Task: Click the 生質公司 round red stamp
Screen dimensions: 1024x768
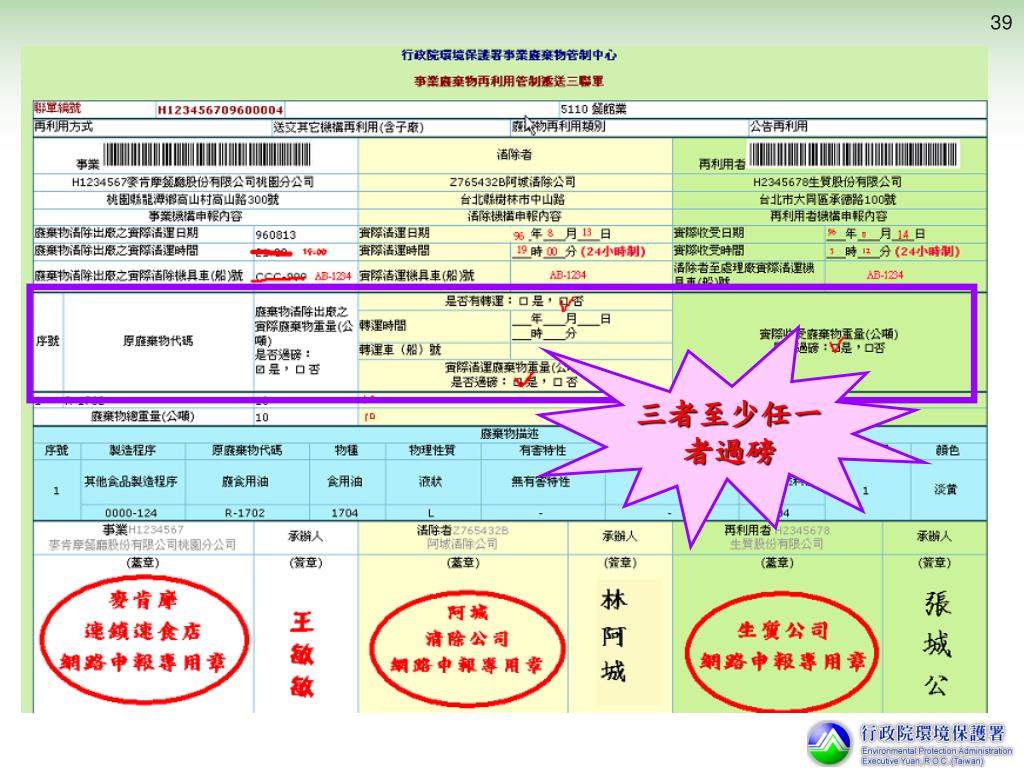Action: [x=781, y=651]
